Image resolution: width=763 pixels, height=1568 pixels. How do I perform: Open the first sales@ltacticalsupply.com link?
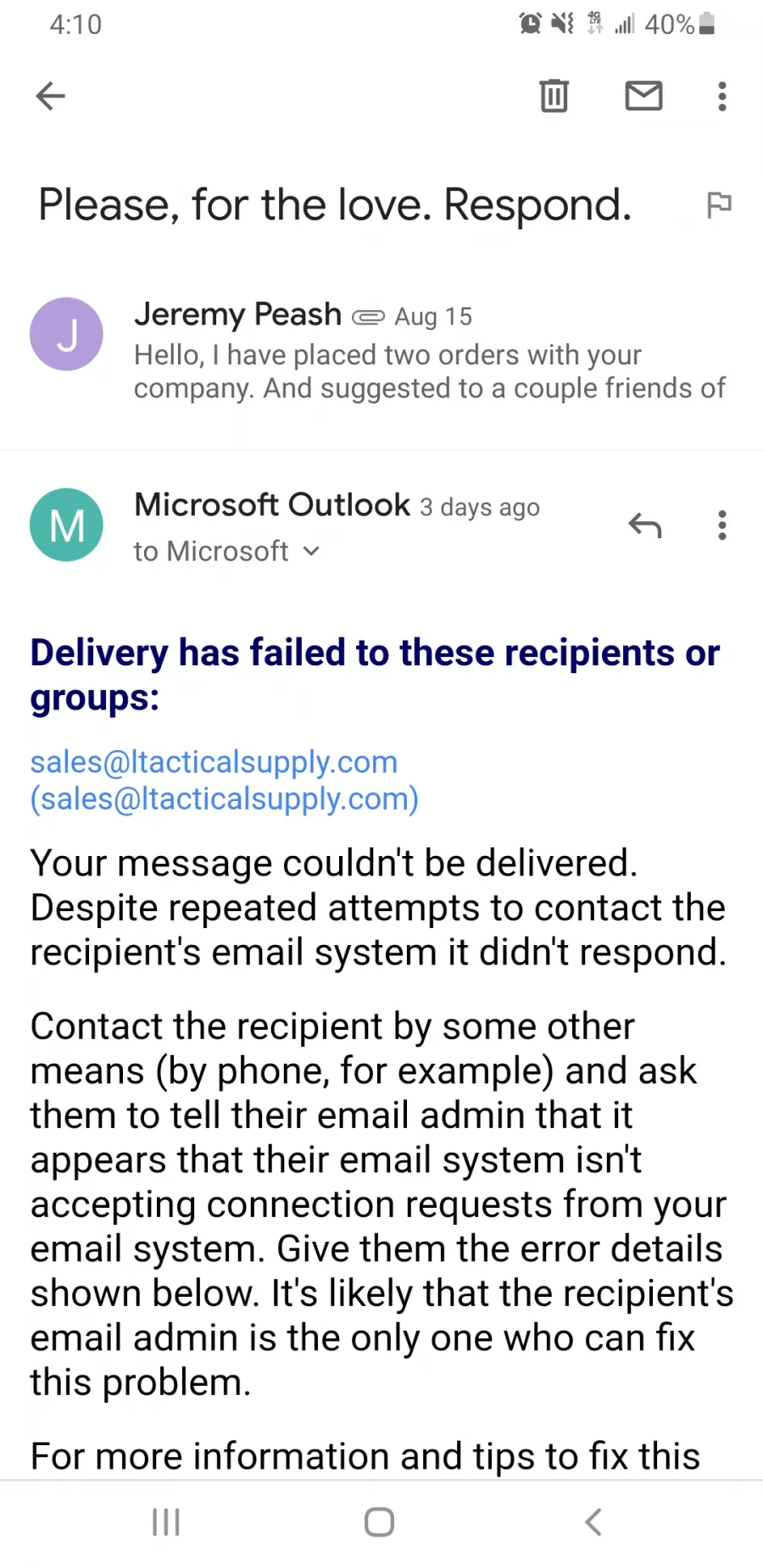214,762
